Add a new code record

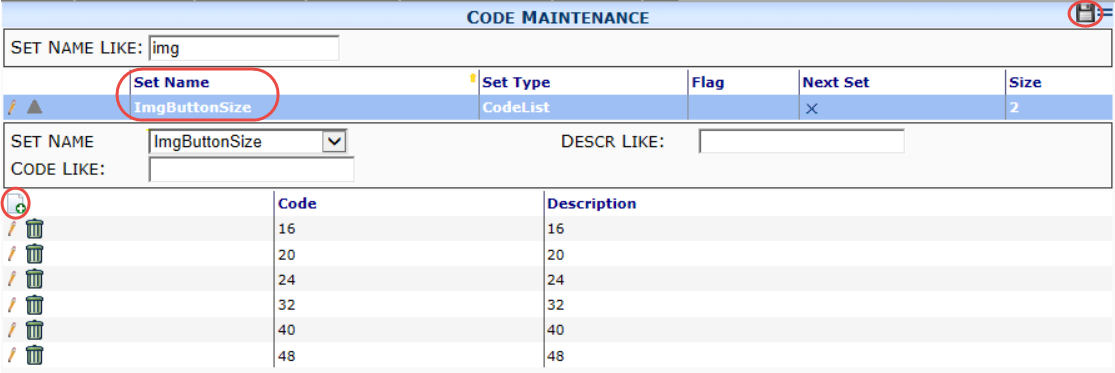[16, 205]
